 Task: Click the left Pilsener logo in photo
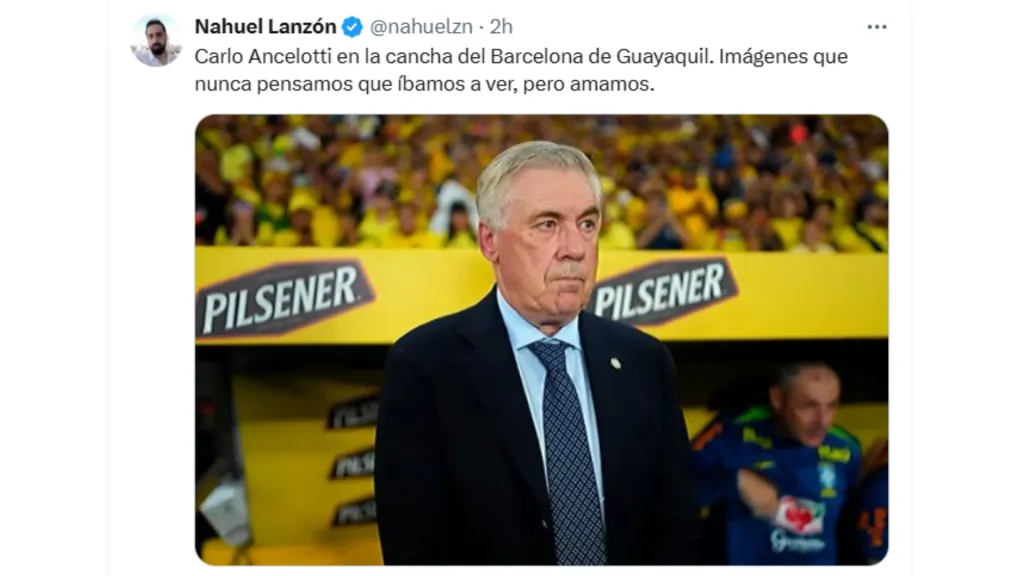click(x=284, y=299)
